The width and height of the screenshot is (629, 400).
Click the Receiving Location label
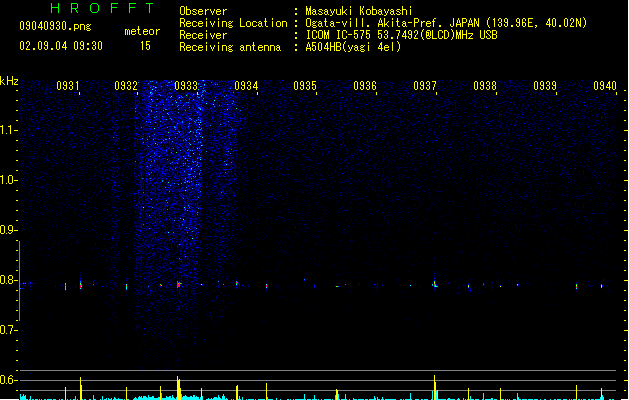233,23
